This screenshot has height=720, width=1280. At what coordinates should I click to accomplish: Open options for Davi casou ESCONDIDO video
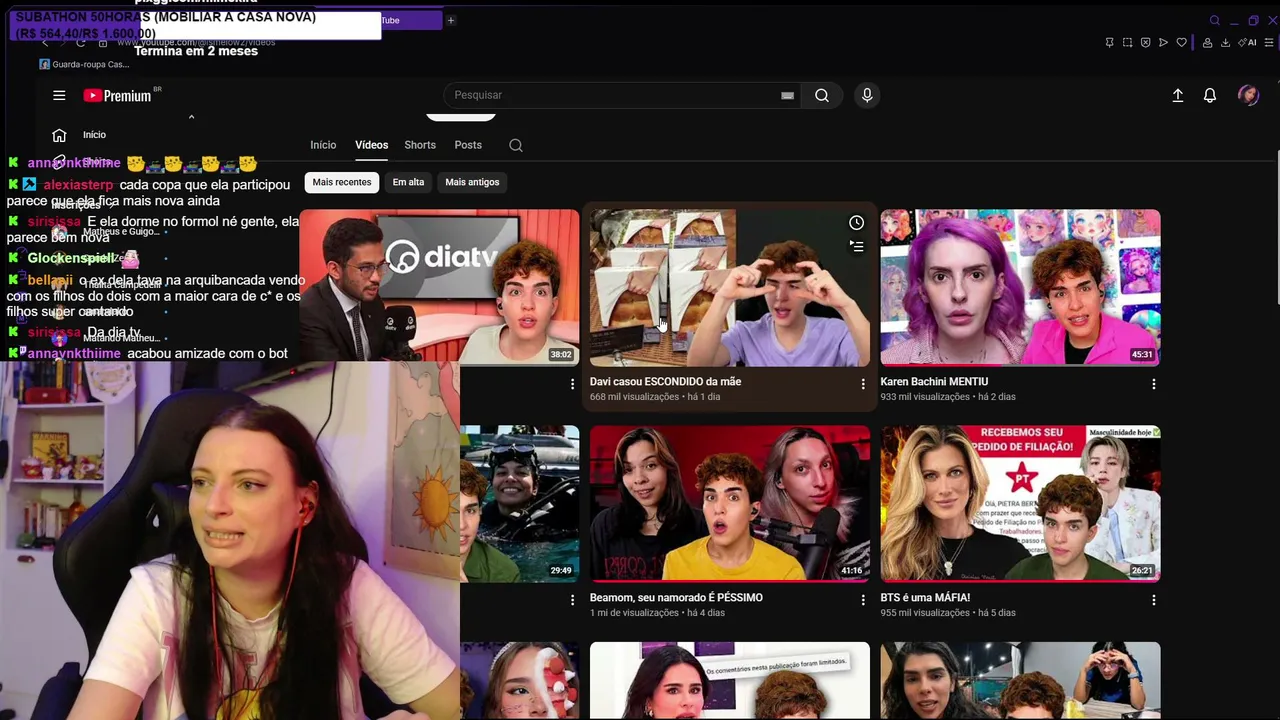pyautogui.click(x=863, y=384)
